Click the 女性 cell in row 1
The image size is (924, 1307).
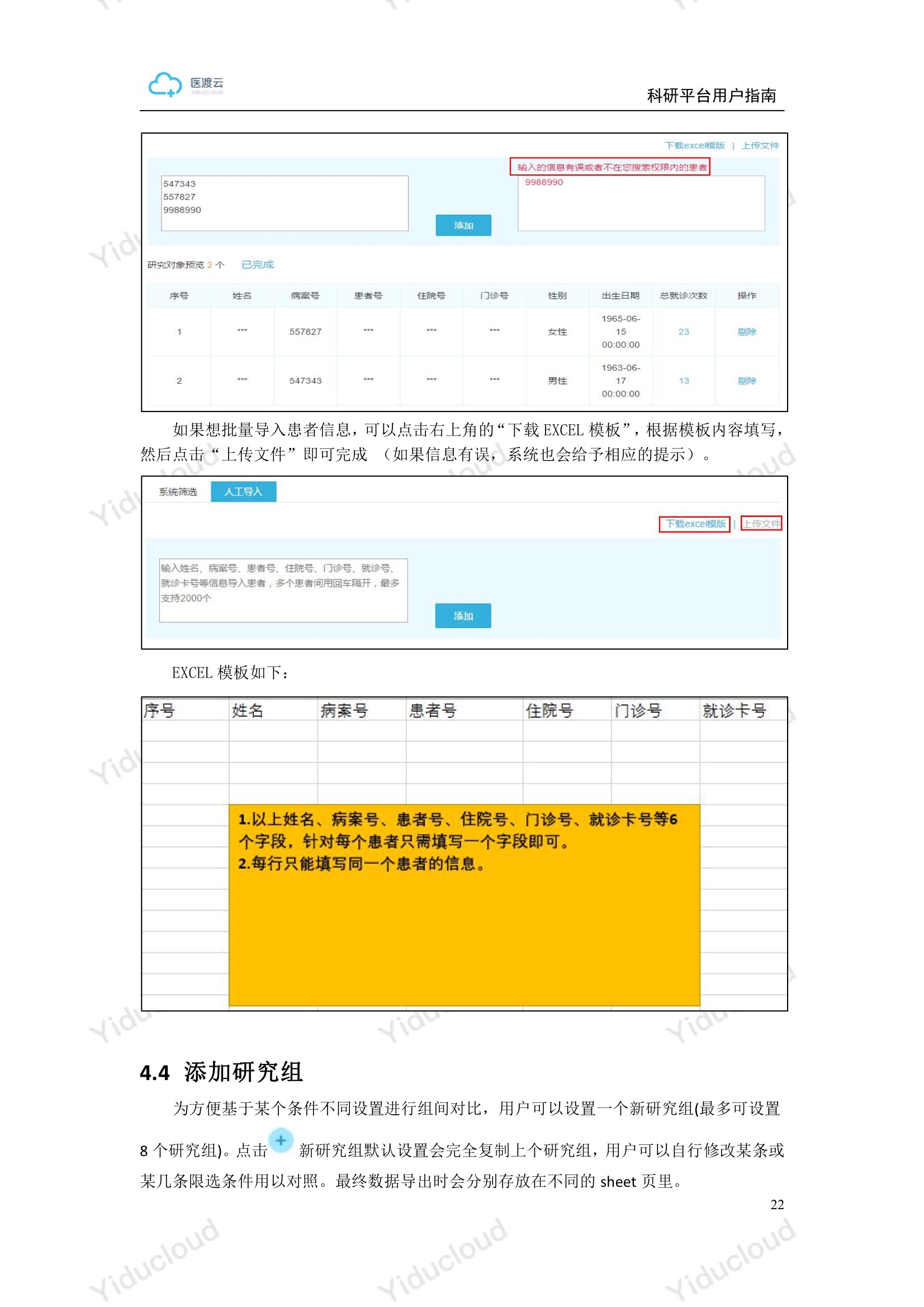557,332
